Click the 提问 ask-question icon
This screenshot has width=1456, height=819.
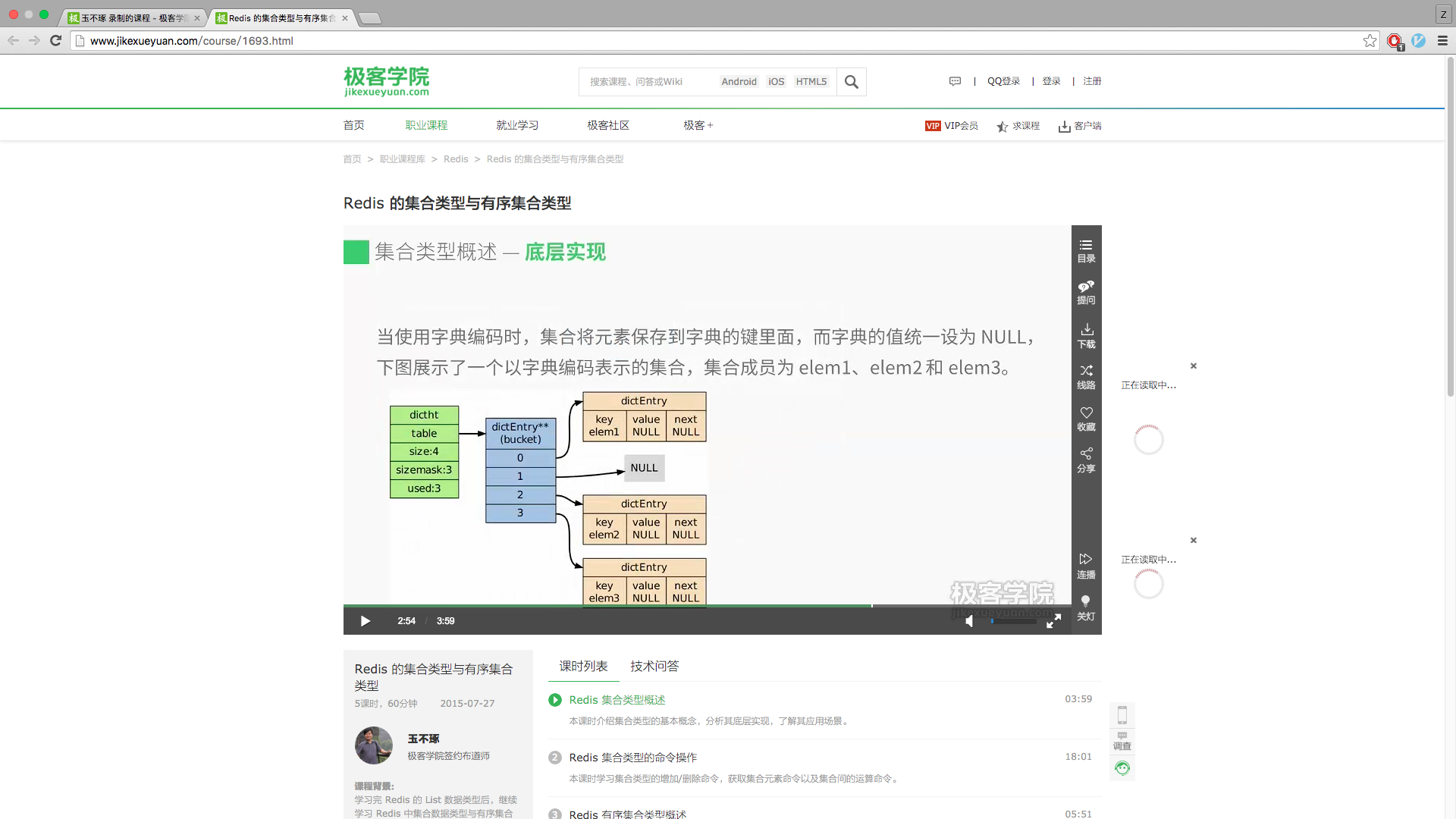point(1086,292)
